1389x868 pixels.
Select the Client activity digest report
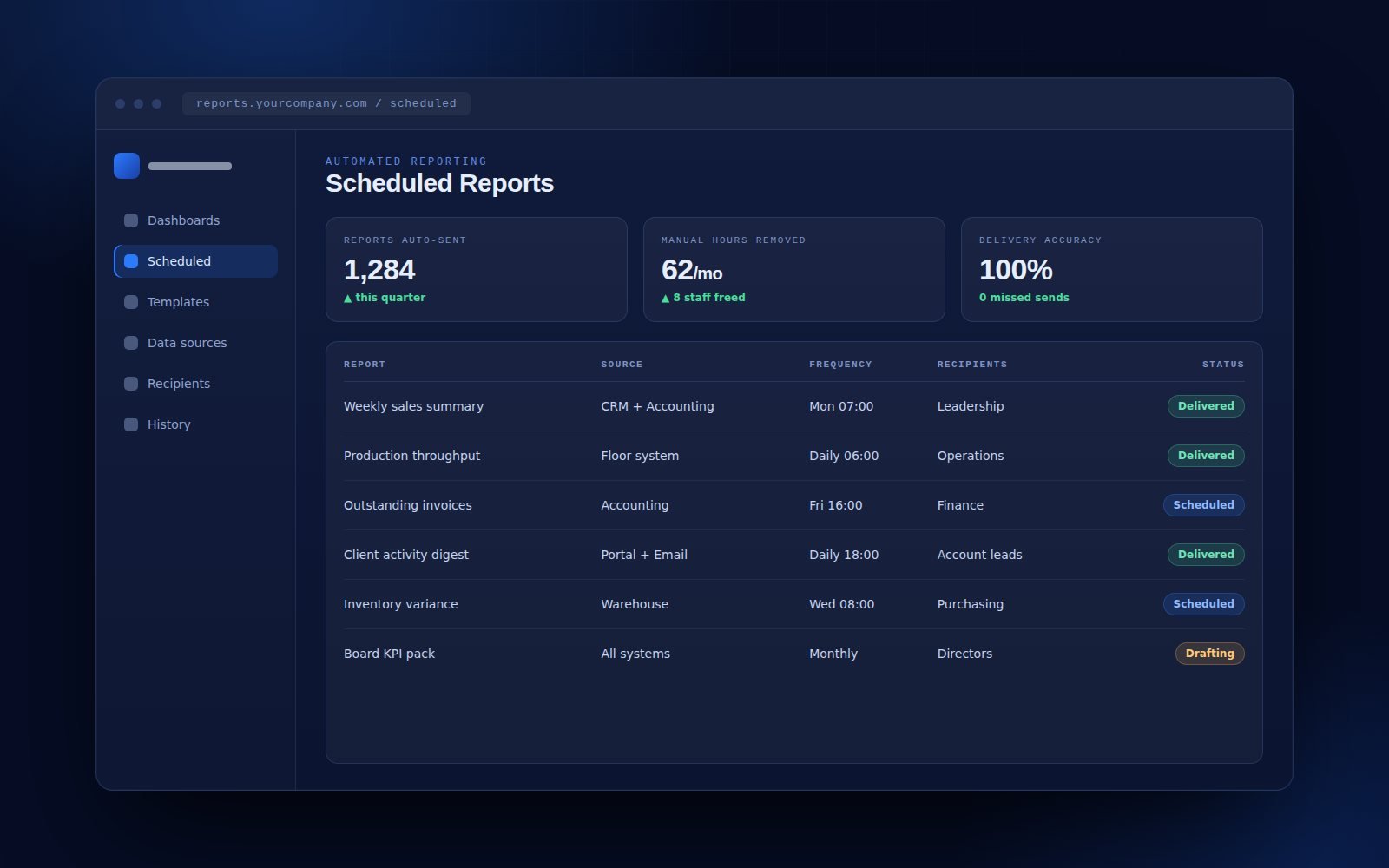[x=793, y=555]
